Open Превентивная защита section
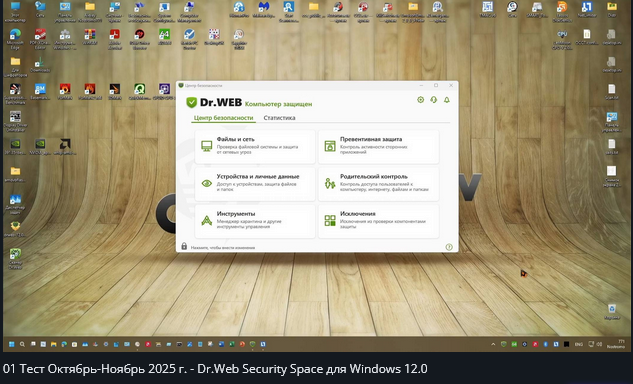633x384 pixels. (x=379, y=146)
